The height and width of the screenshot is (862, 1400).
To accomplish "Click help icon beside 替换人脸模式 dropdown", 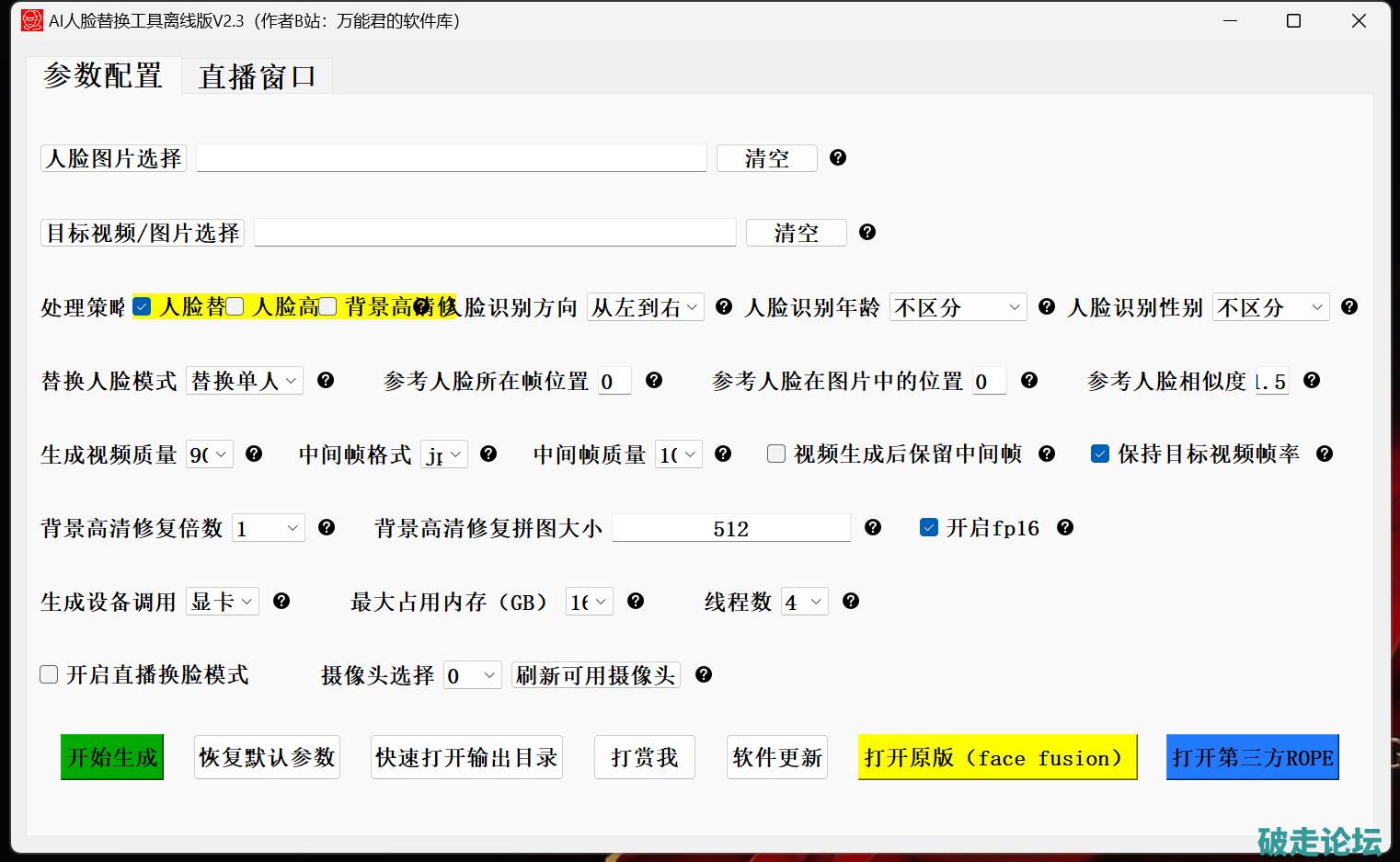I will point(326,381).
